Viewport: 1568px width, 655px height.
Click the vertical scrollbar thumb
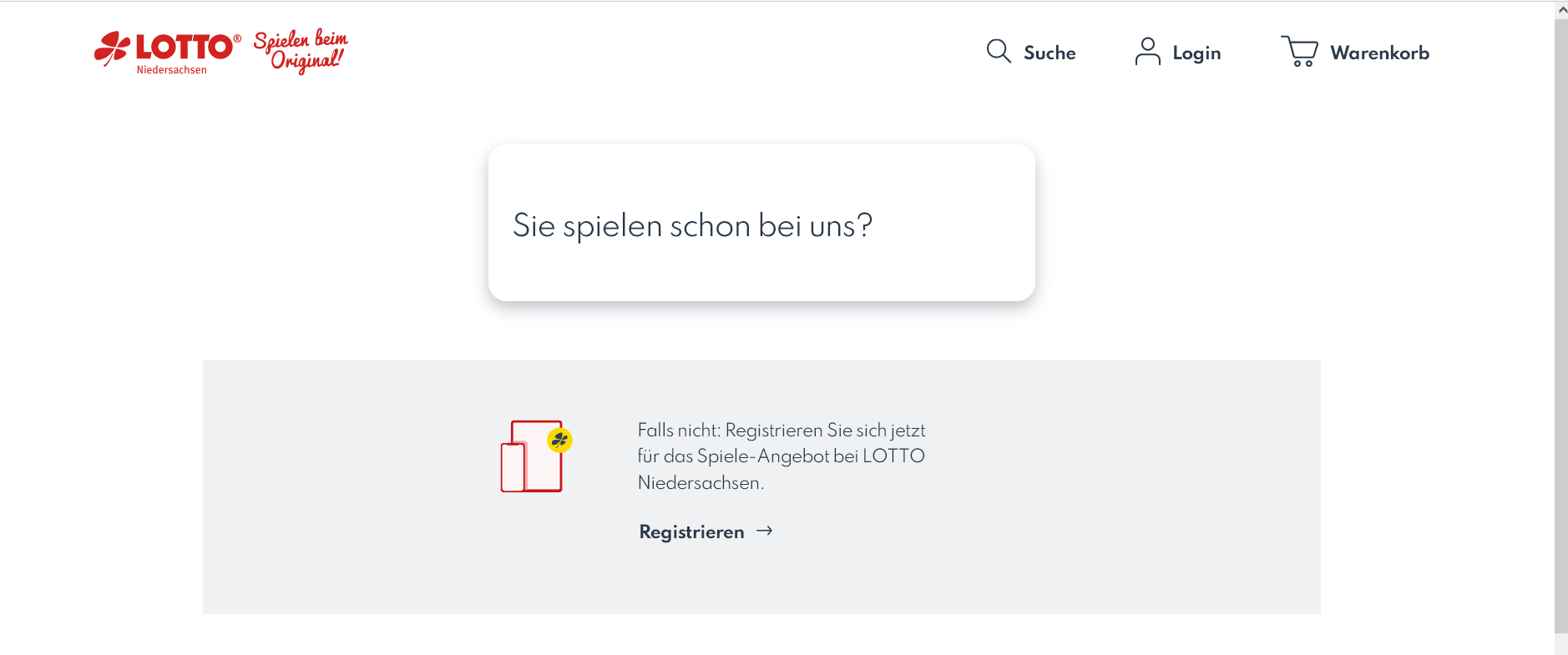[x=1561, y=325]
